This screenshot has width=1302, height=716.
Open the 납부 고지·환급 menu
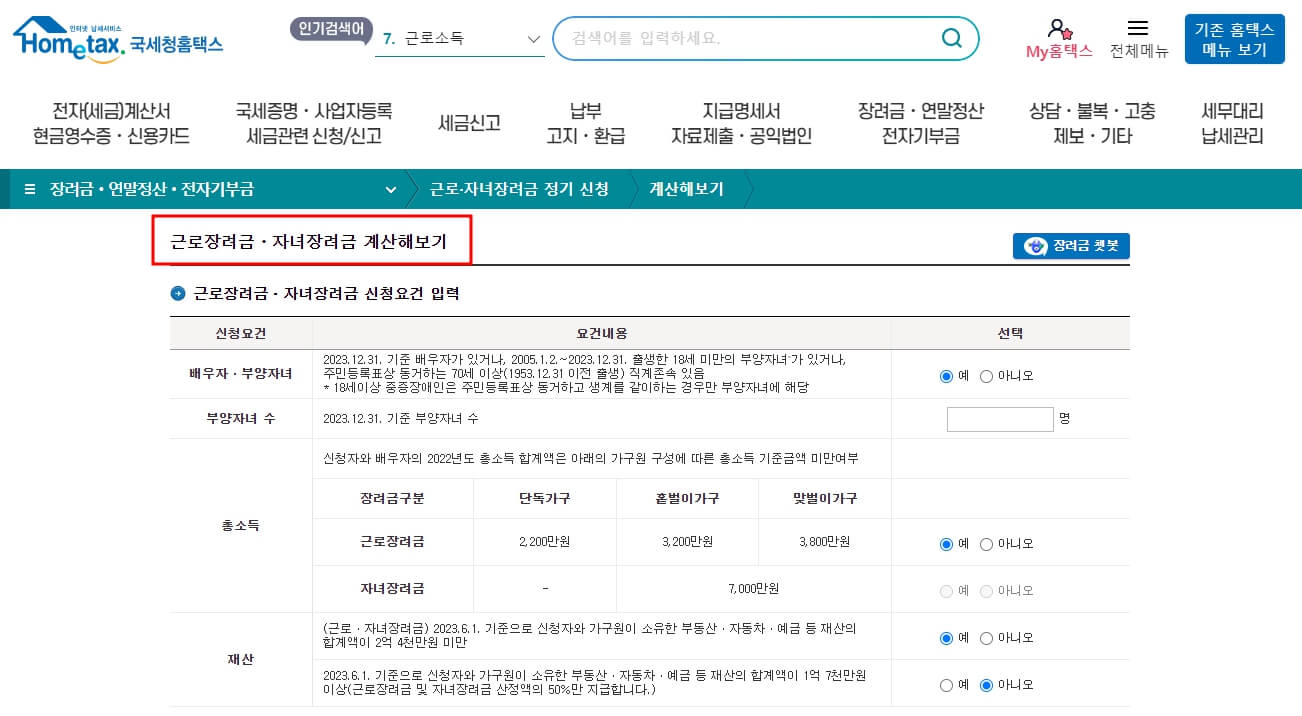point(584,123)
